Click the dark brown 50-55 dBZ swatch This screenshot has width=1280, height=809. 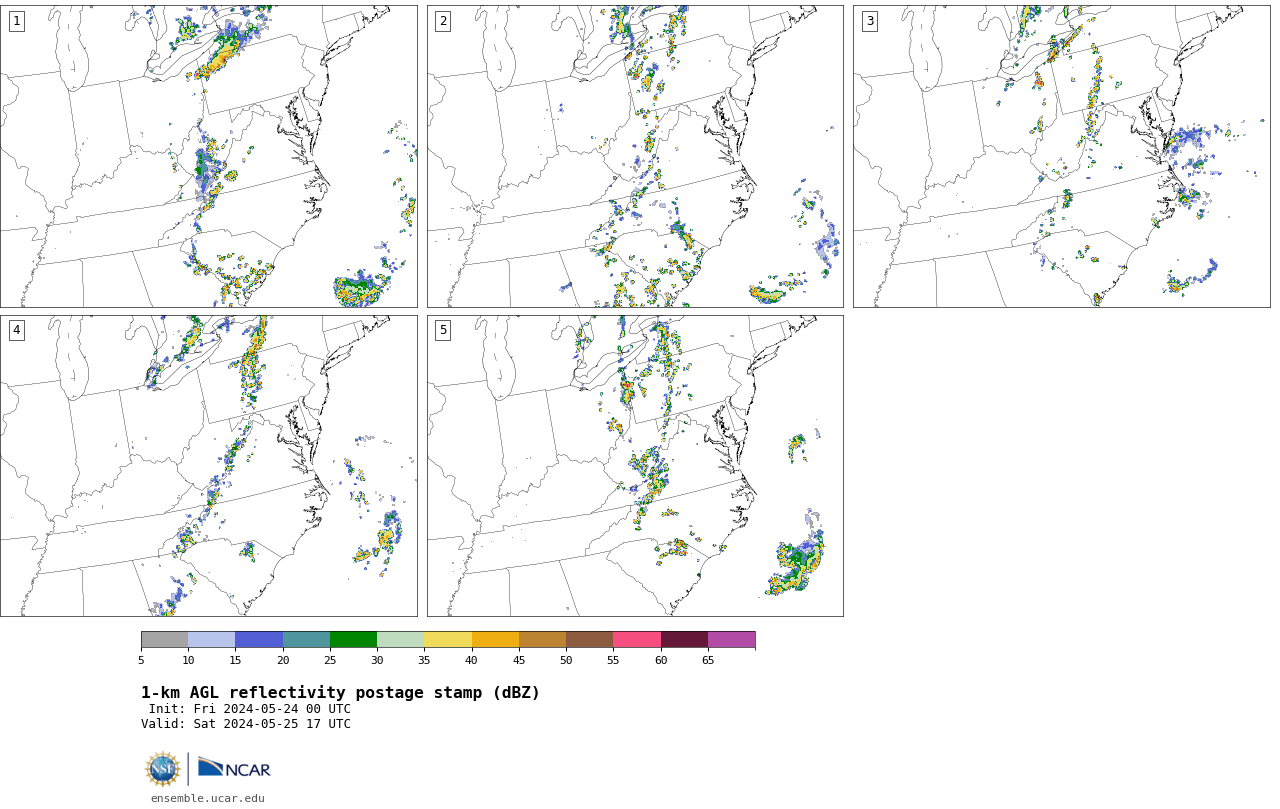point(589,640)
